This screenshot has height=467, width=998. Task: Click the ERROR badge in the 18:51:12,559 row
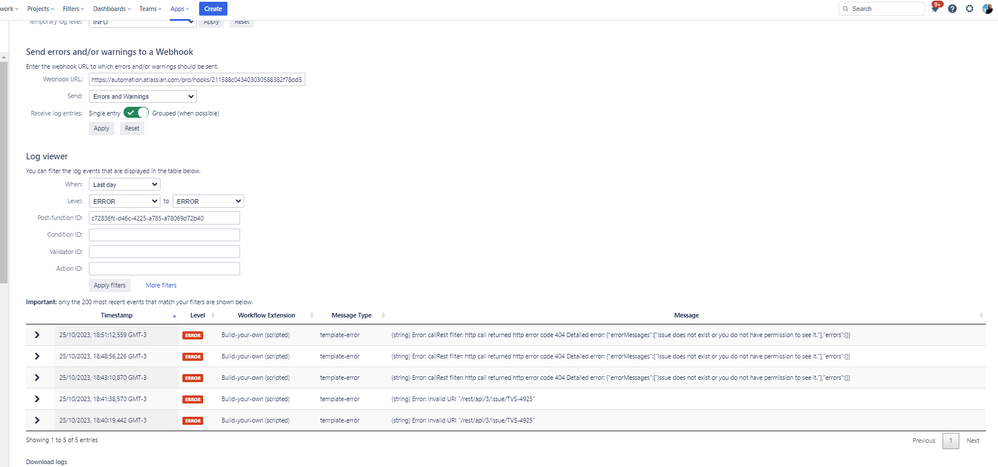tap(193, 335)
